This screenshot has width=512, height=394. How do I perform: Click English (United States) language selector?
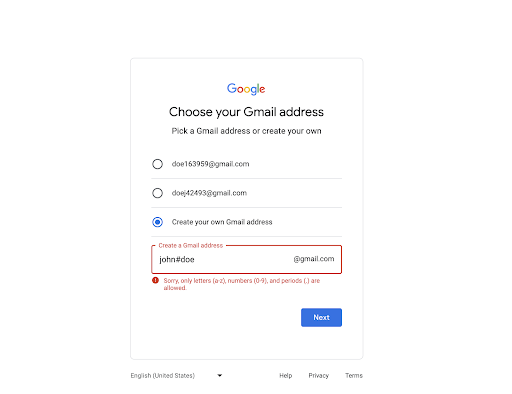(177, 375)
